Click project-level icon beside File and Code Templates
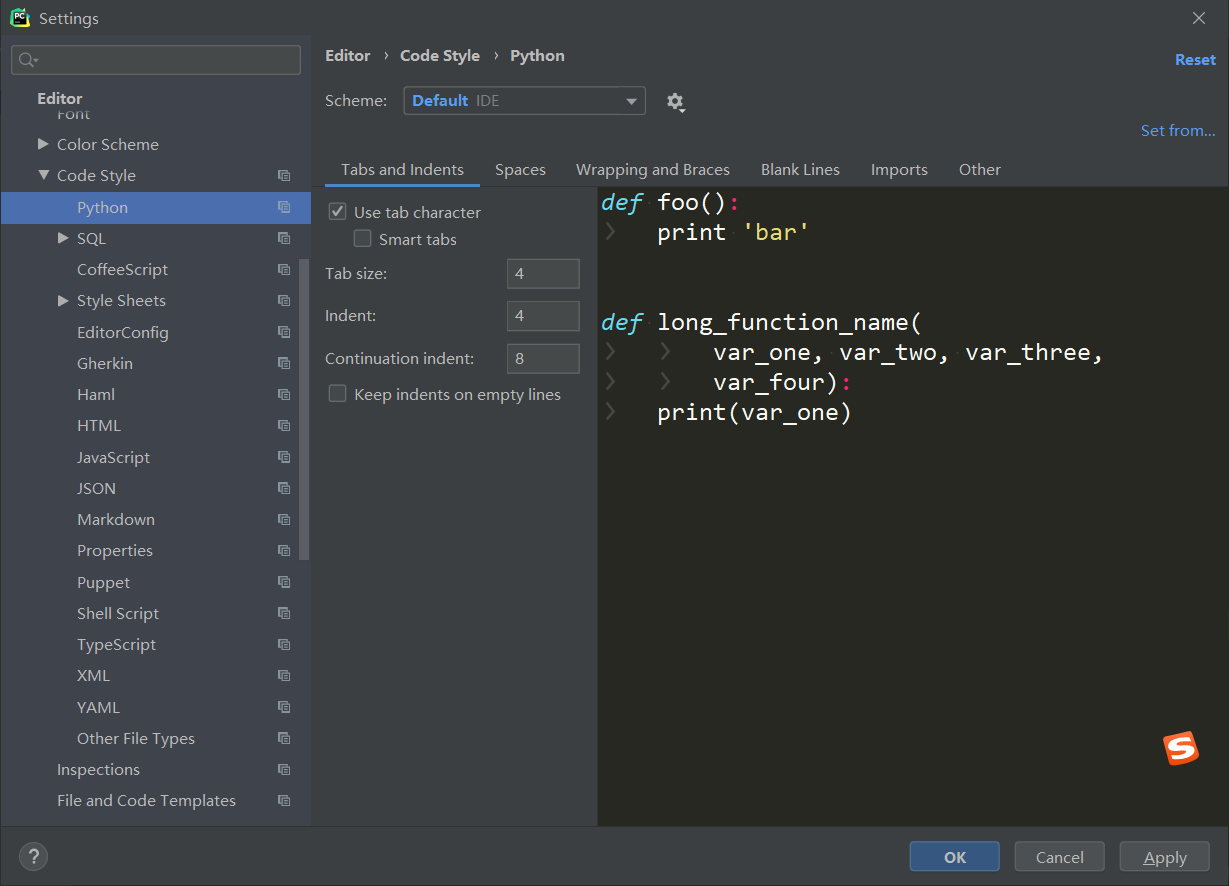This screenshot has width=1229, height=886. pyautogui.click(x=284, y=801)
